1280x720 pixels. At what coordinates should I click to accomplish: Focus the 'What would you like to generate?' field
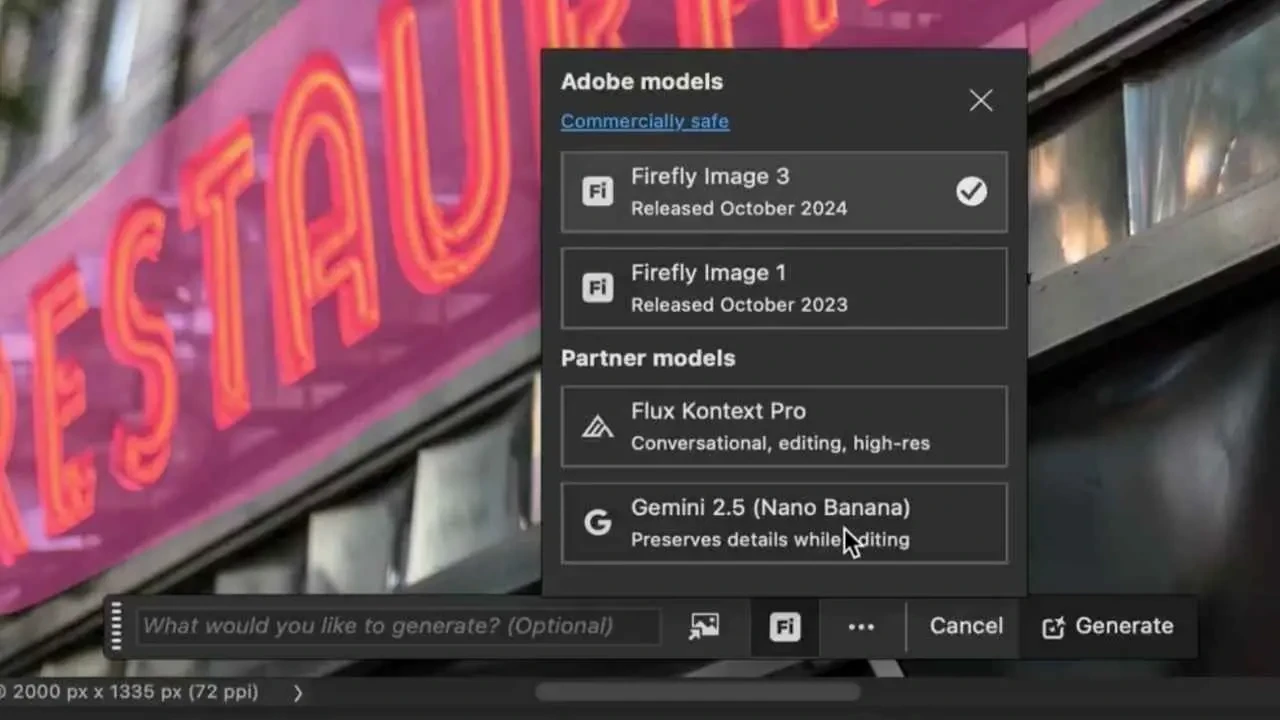pyautogui.click(x=398, y=627)
